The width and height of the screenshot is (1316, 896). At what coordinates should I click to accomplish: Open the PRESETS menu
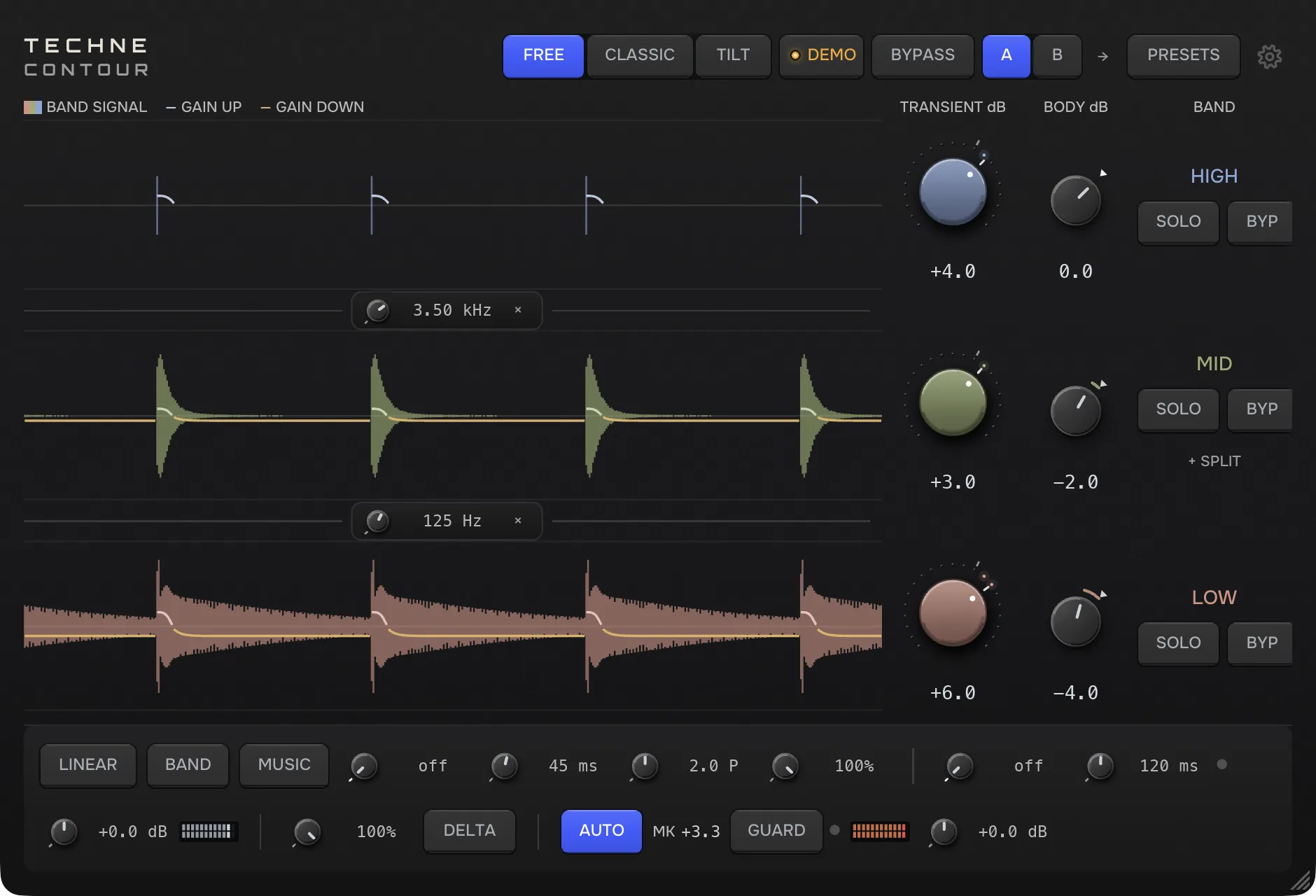pyautogui.click(x=1183, y=56)
